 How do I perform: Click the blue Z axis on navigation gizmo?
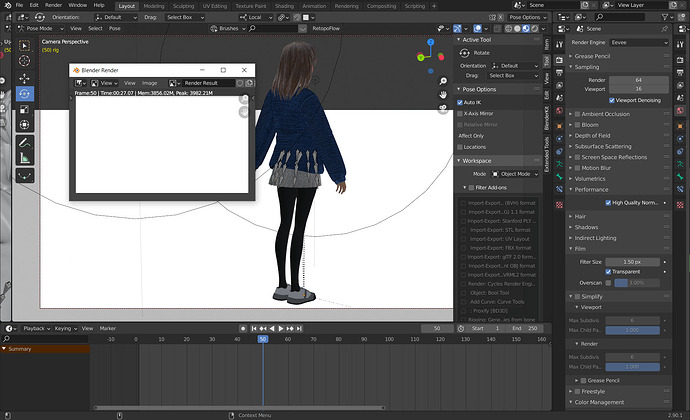click(x=430, y=42)
